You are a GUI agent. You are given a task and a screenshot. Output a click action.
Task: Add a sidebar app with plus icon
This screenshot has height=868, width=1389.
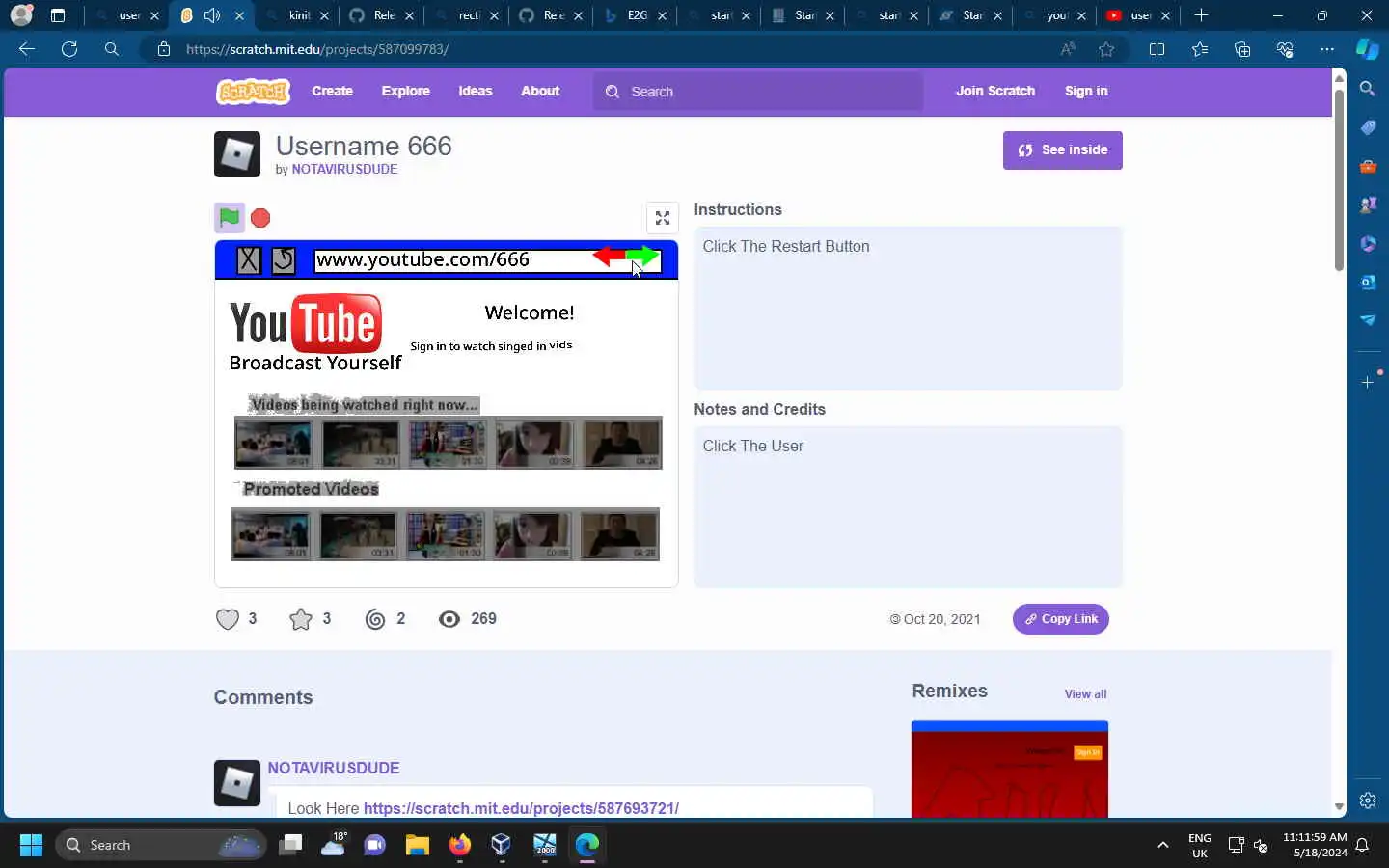1367,383
